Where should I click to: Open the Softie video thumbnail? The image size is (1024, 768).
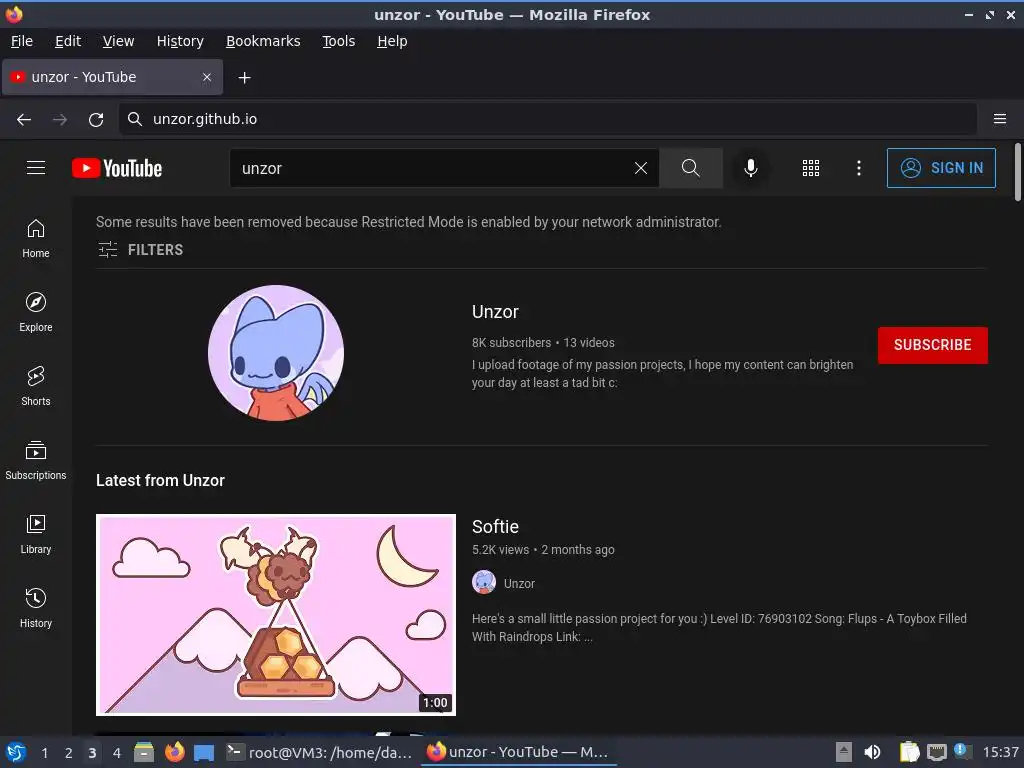(x=276, y=615)
